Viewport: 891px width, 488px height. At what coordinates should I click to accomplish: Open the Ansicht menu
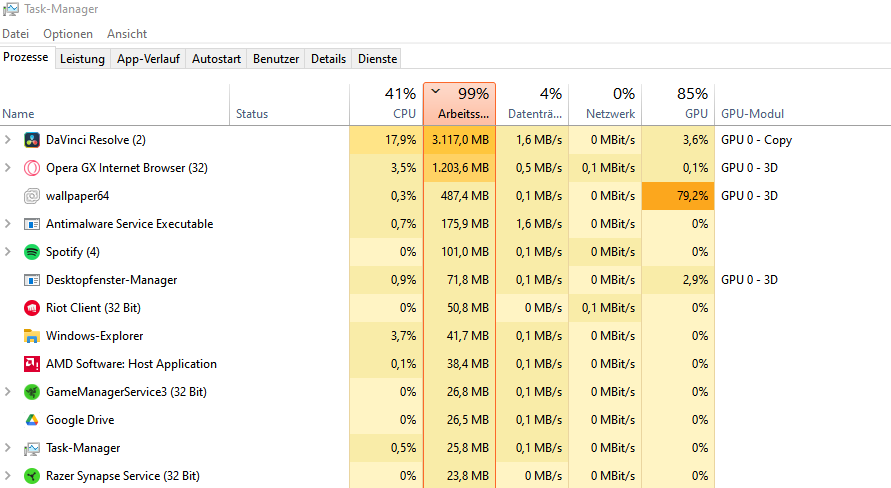(127, 34)
